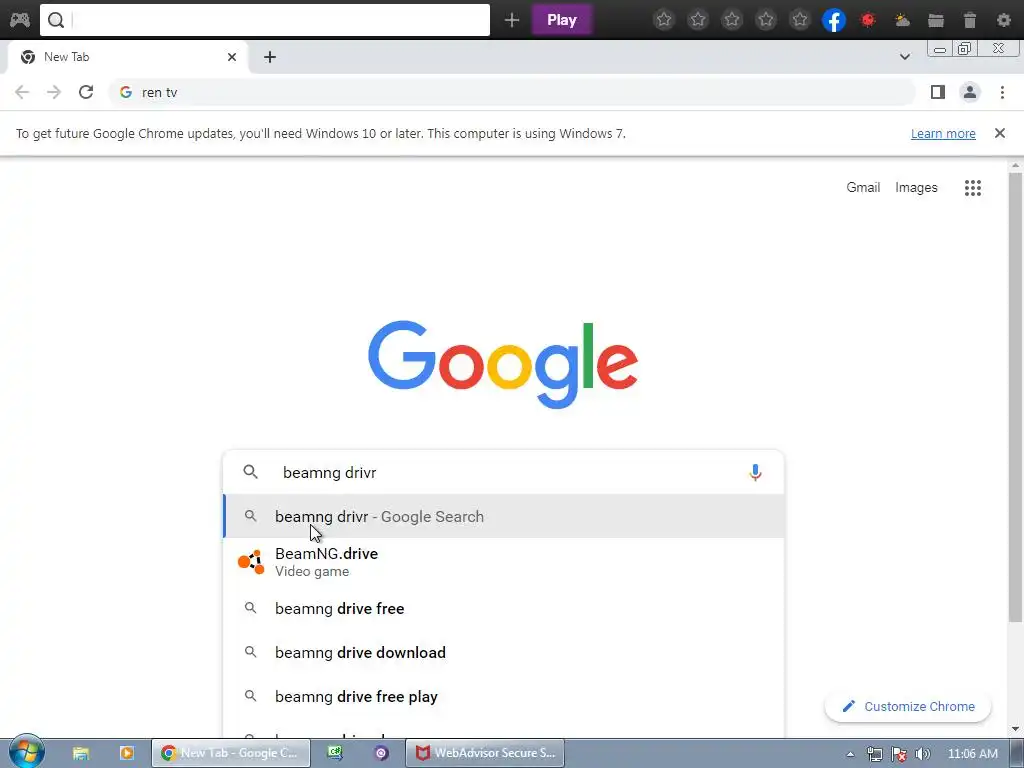Click the plus icon beside the Play button
The width and height of the screenshot is (1024, 768).
click(511, 20)
